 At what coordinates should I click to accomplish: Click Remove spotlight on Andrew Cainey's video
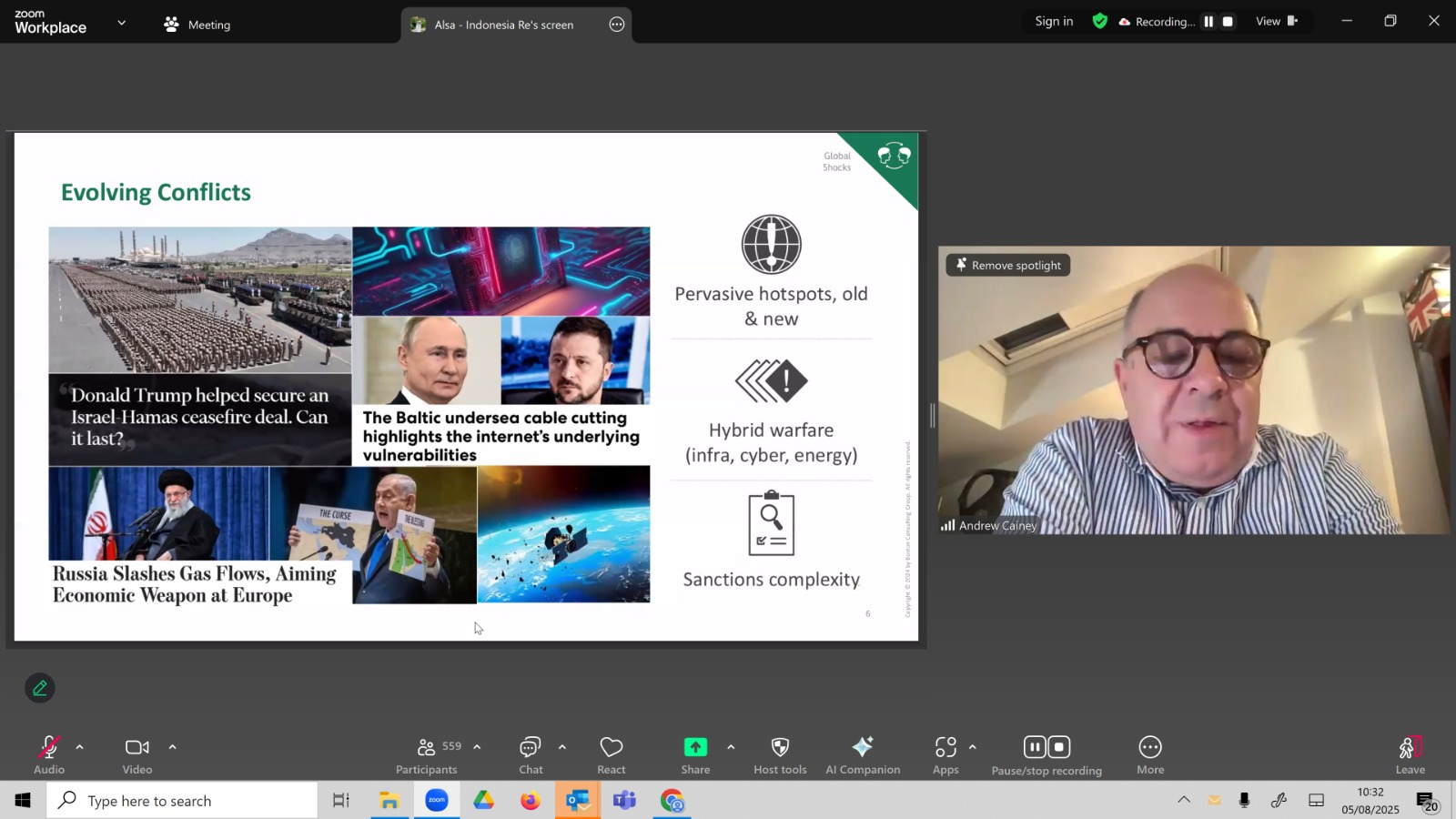pos(1008,265)
